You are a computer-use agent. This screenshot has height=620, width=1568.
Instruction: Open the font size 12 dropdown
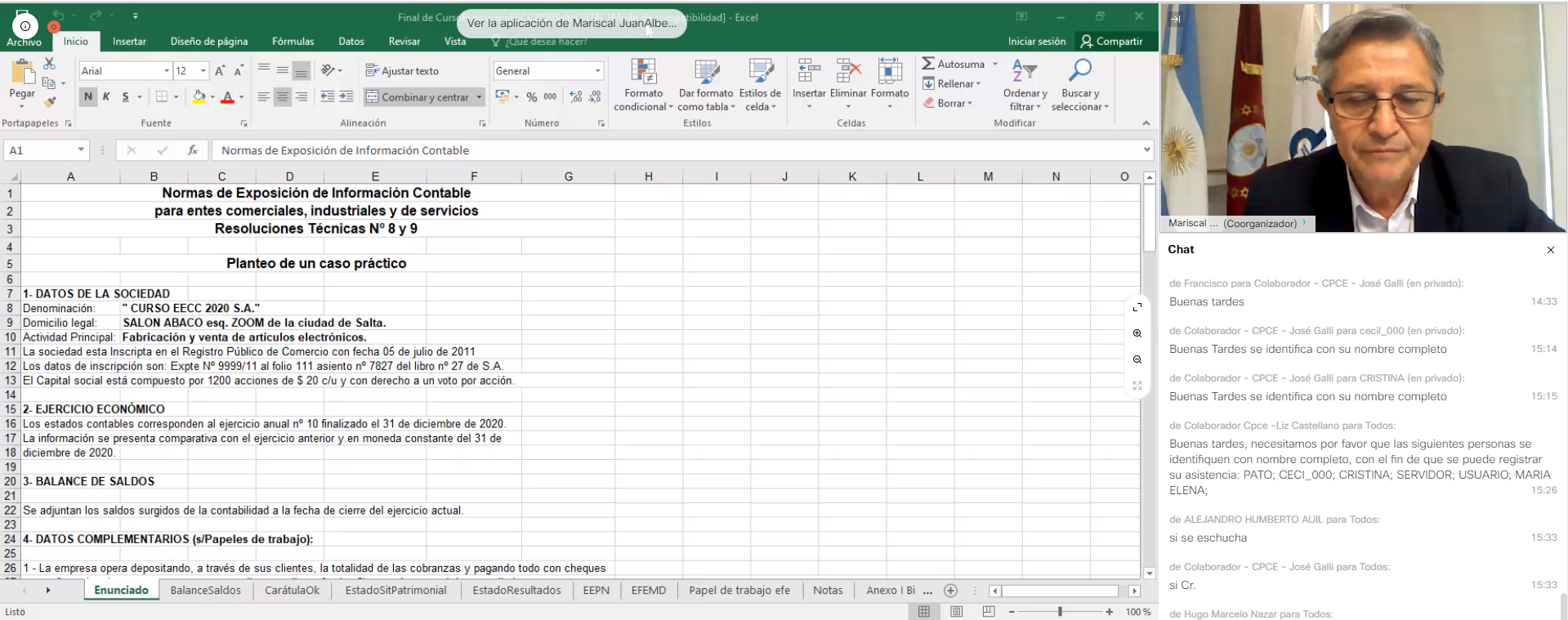pos(203,71)
